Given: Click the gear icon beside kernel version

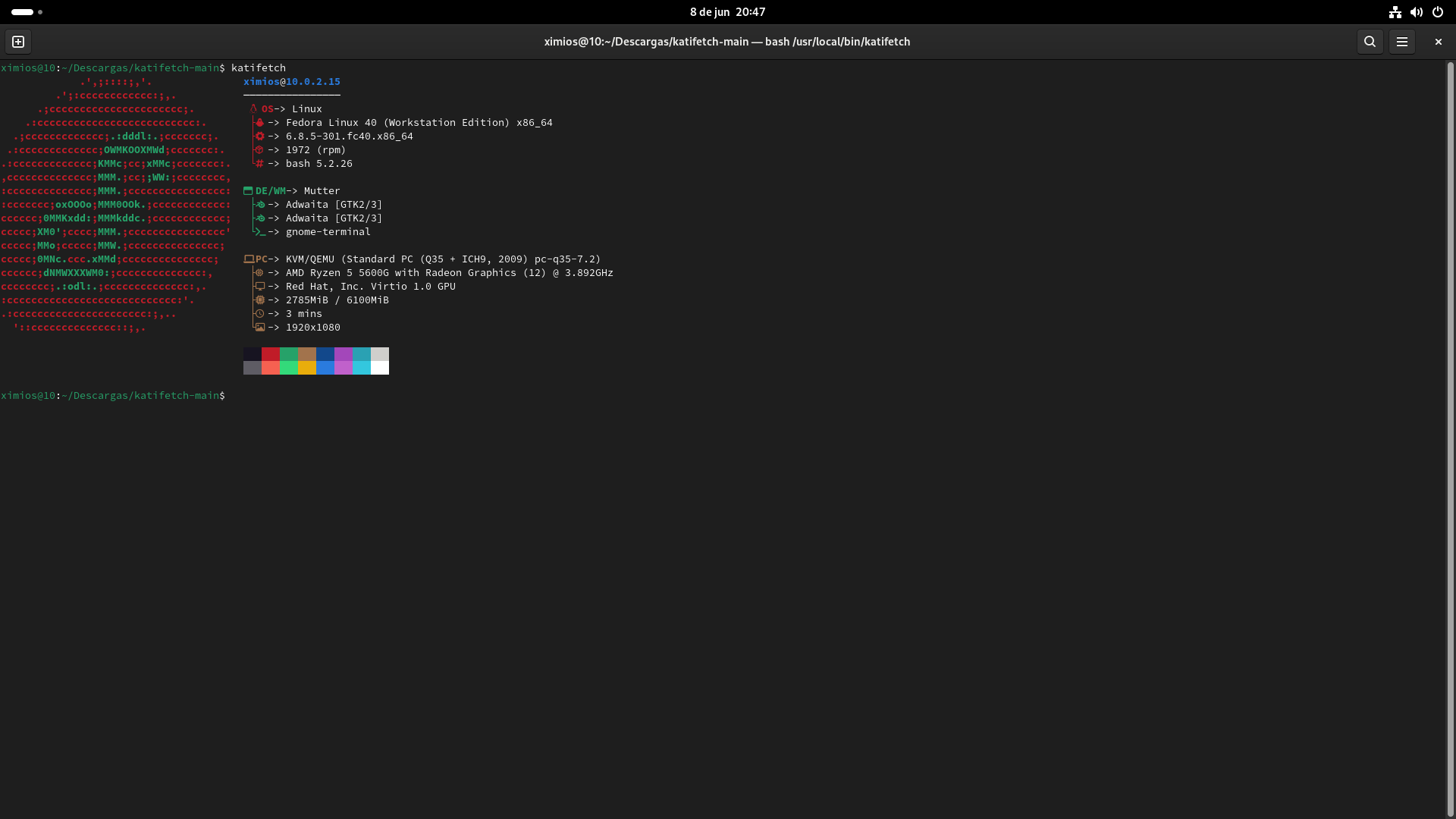Looking at the screenshot, I should coord(259,136).
